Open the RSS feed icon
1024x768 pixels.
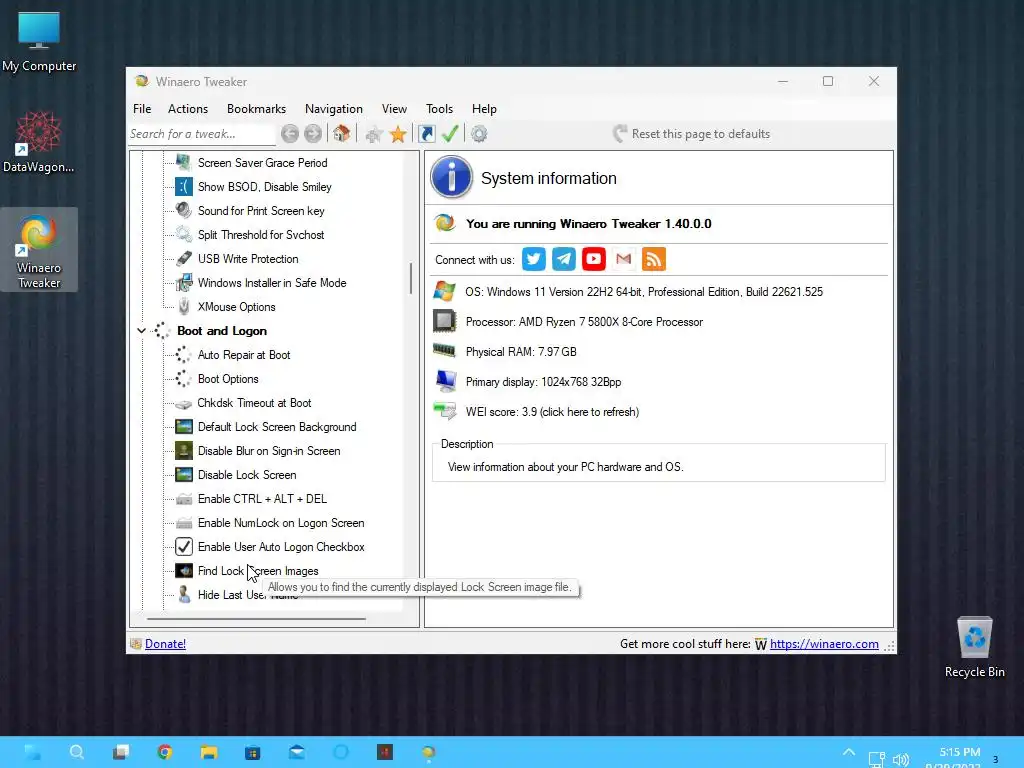click(654, 259)
